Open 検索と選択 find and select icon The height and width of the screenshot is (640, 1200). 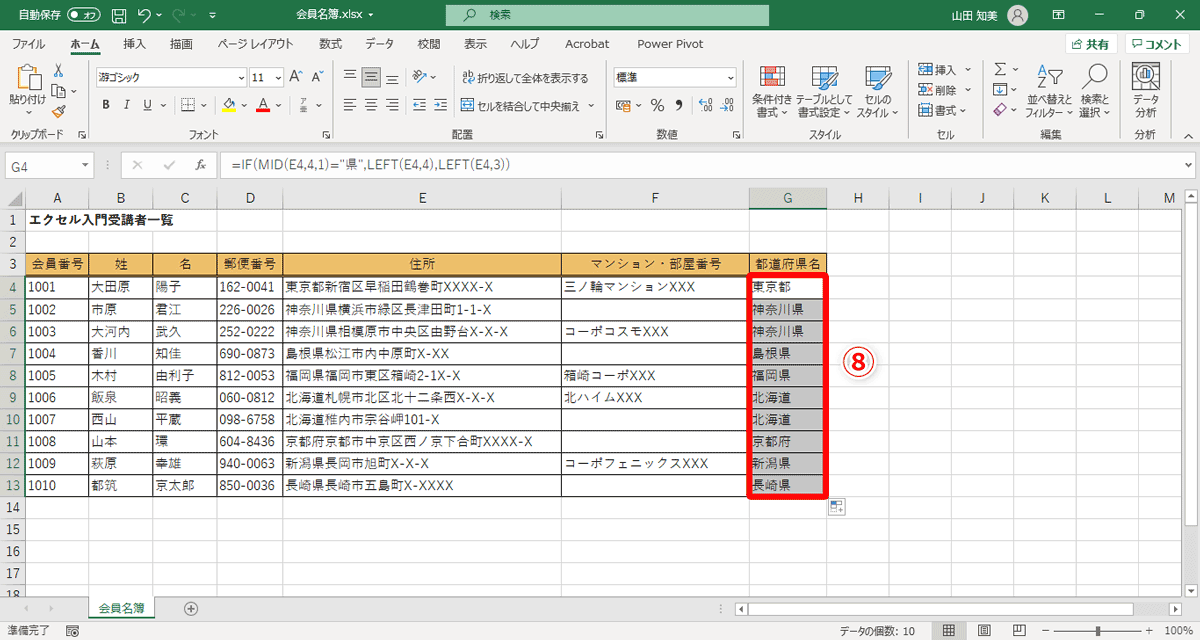tap(1094, 90)
